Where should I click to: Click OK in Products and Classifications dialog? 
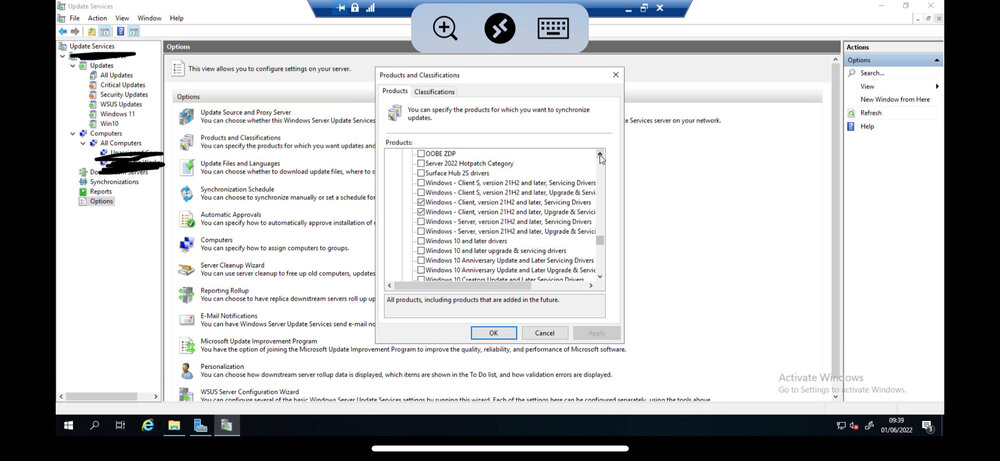click(x=494, y=333)
